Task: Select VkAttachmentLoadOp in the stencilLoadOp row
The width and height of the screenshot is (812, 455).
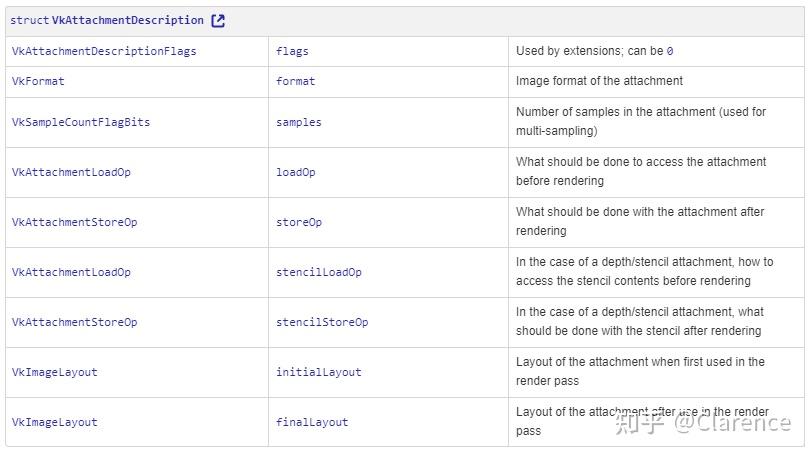Action: [71, 272]
